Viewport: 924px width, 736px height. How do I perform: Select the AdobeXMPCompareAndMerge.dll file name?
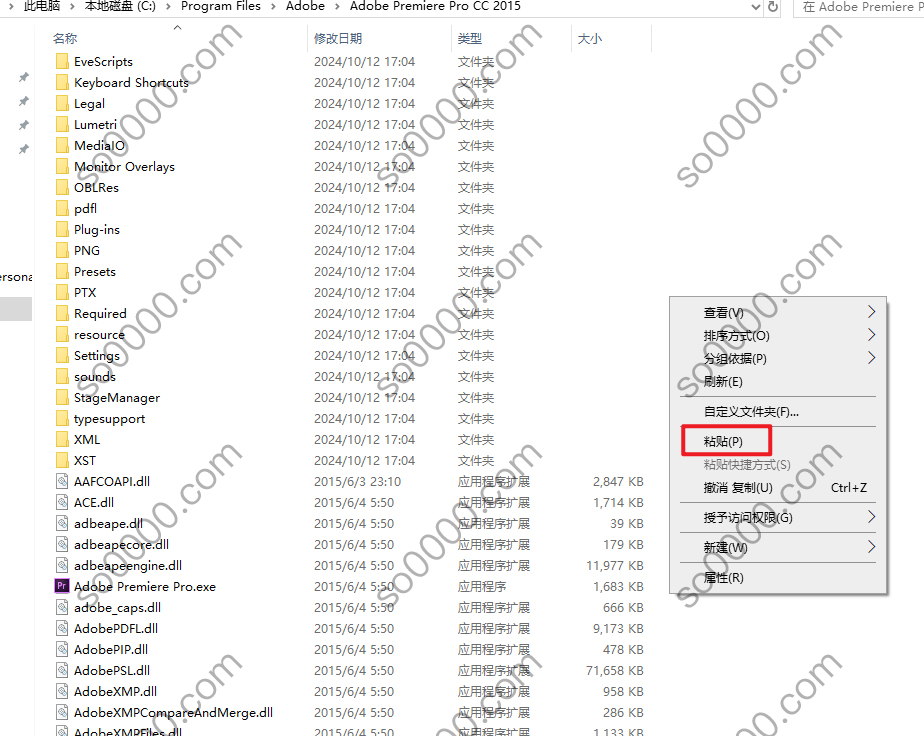[173, 712]
